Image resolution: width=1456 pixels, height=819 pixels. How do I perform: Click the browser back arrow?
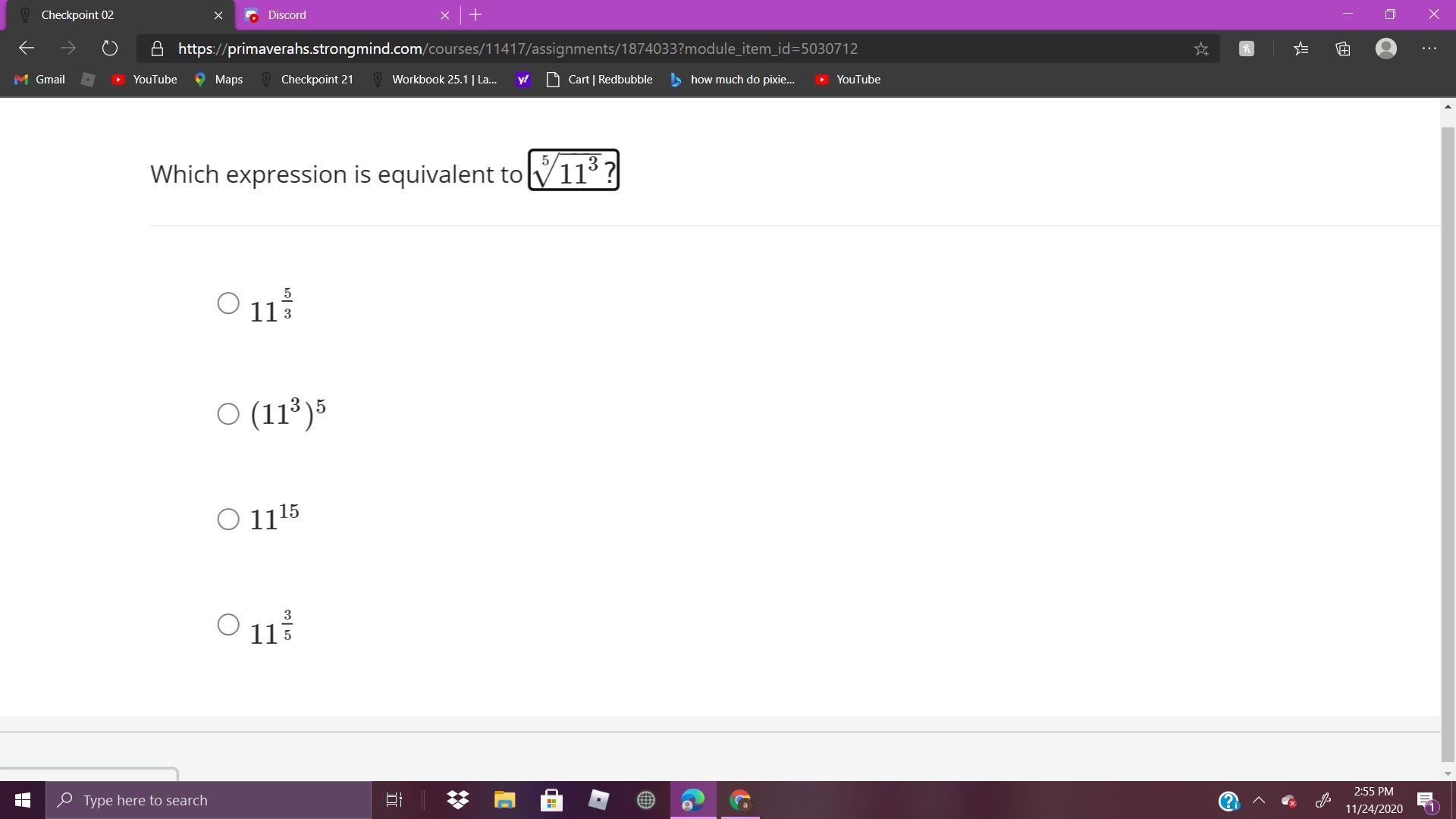coord(27,49)
